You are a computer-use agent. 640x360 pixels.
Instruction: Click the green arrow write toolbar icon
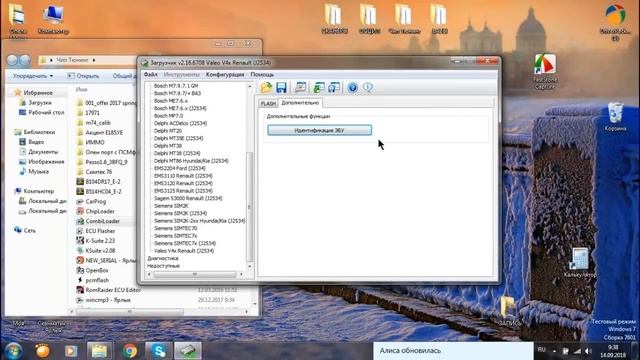pyautogui.click(x=319, y=87)
